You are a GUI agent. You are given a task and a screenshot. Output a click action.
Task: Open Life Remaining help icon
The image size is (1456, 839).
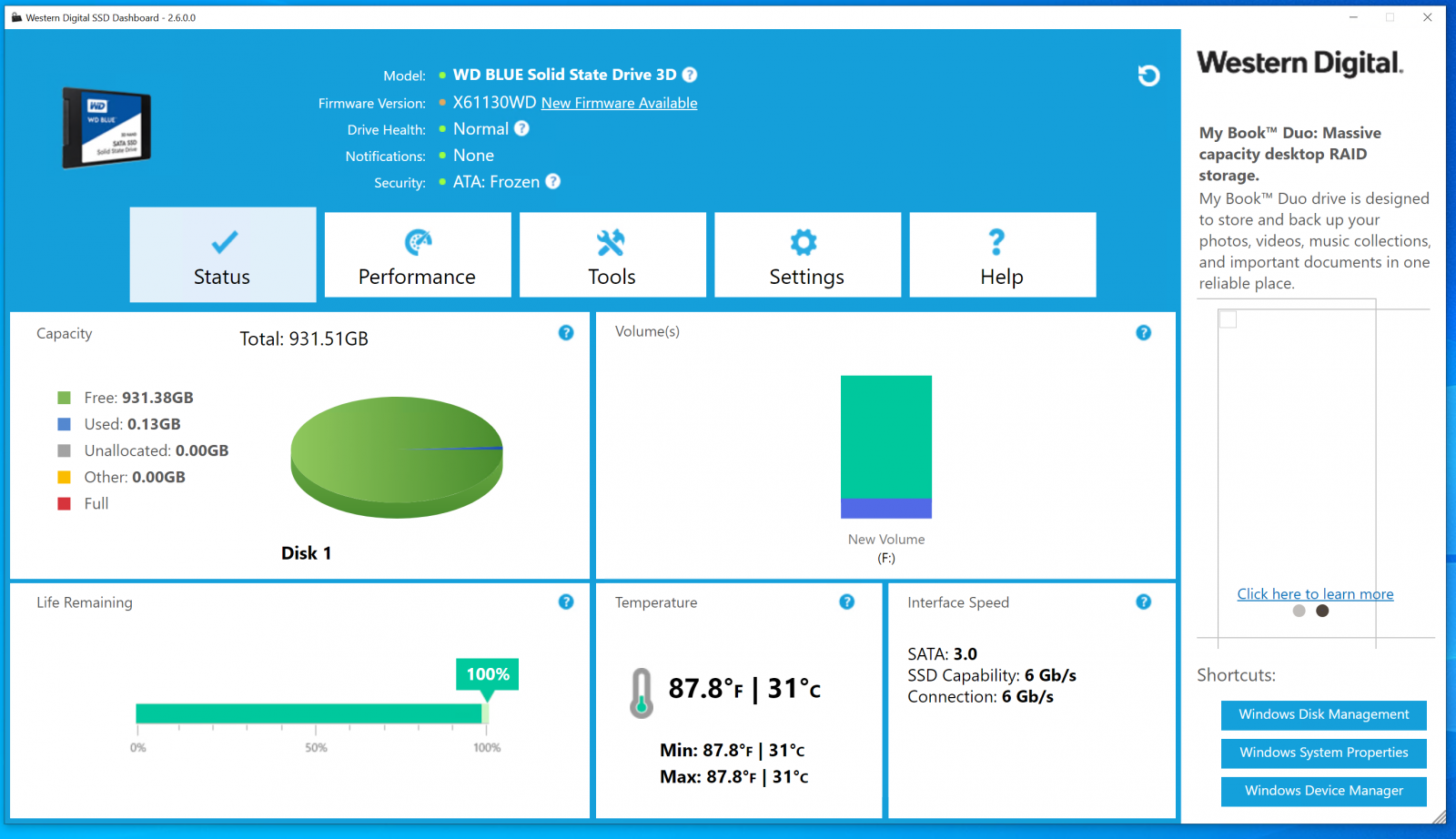tap(566, 602)
